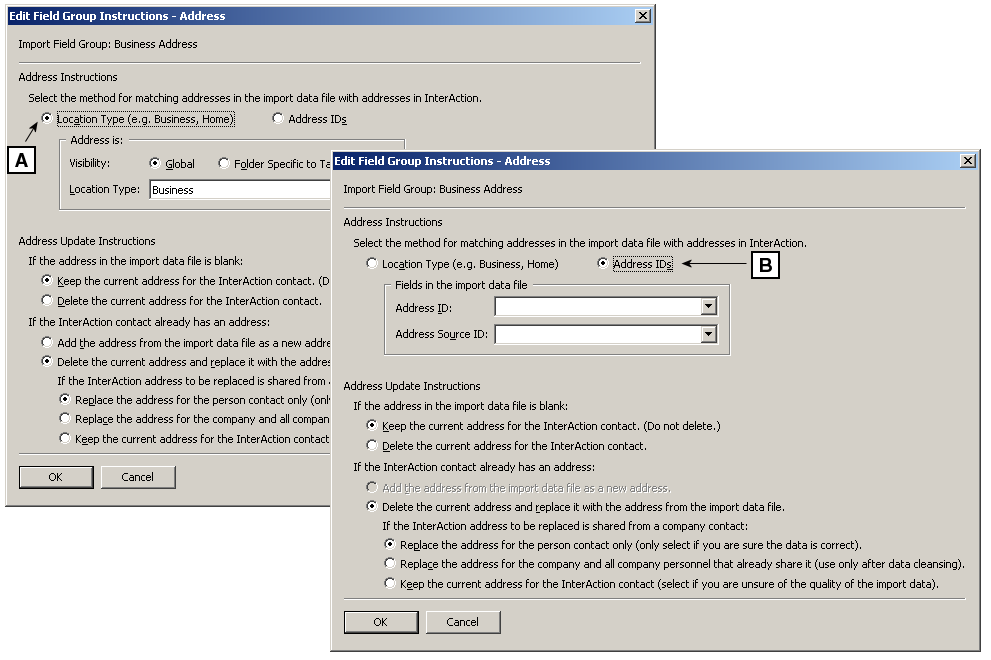Screen dimensions: 991x660
Task: Choose Folder Specific visibility option
Action: [224, 163]
